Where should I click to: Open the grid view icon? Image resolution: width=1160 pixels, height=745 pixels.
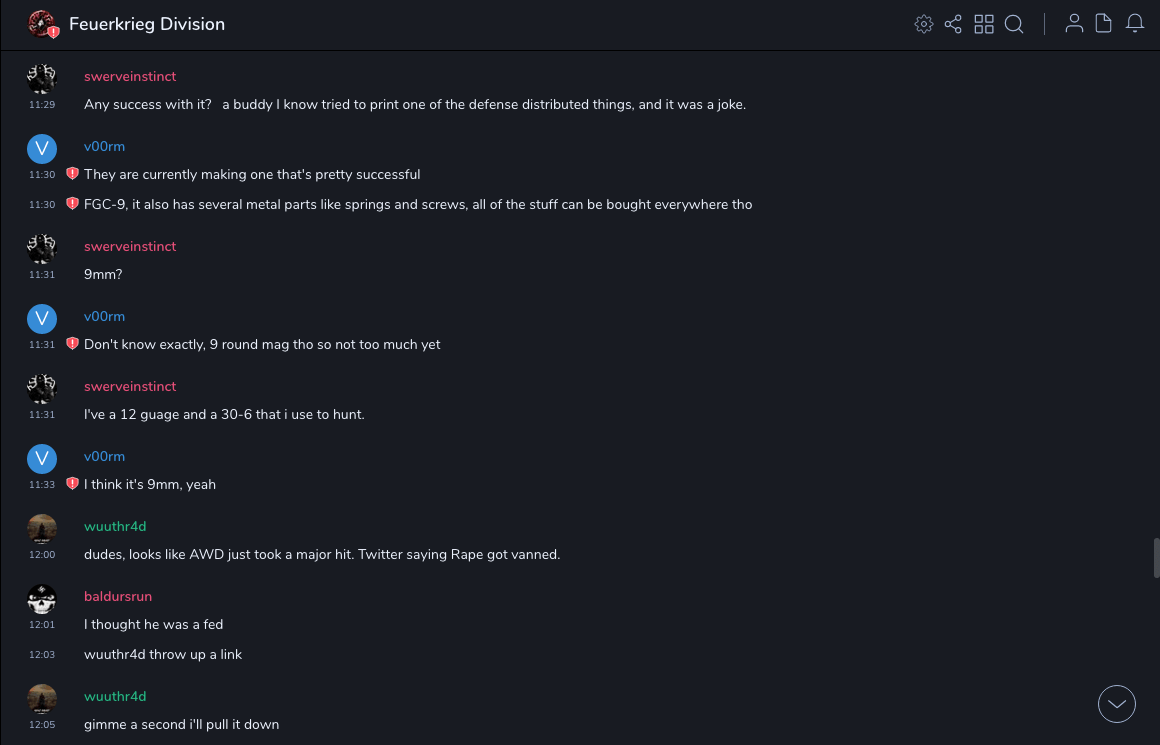(984, 24)
